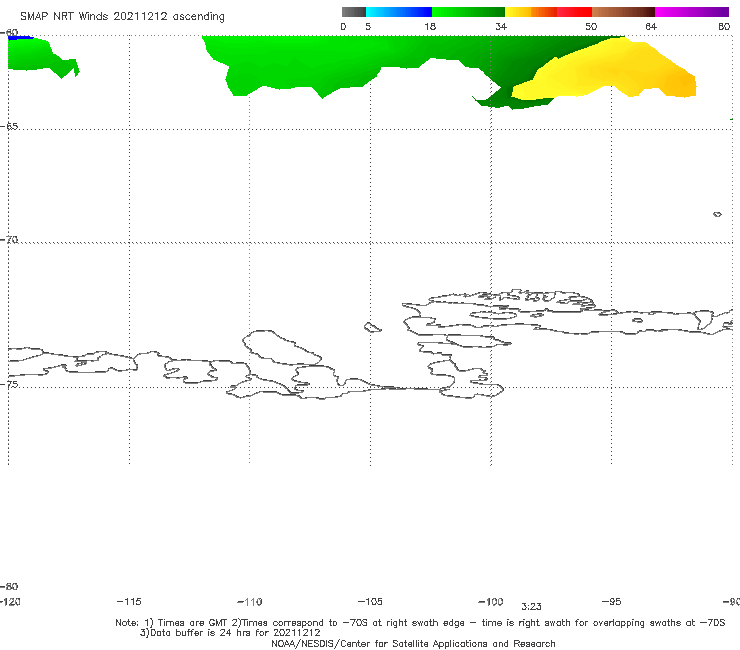Click the '34' label under the color bar
Viewport: 740px width, 650px height.
[501, 26]
